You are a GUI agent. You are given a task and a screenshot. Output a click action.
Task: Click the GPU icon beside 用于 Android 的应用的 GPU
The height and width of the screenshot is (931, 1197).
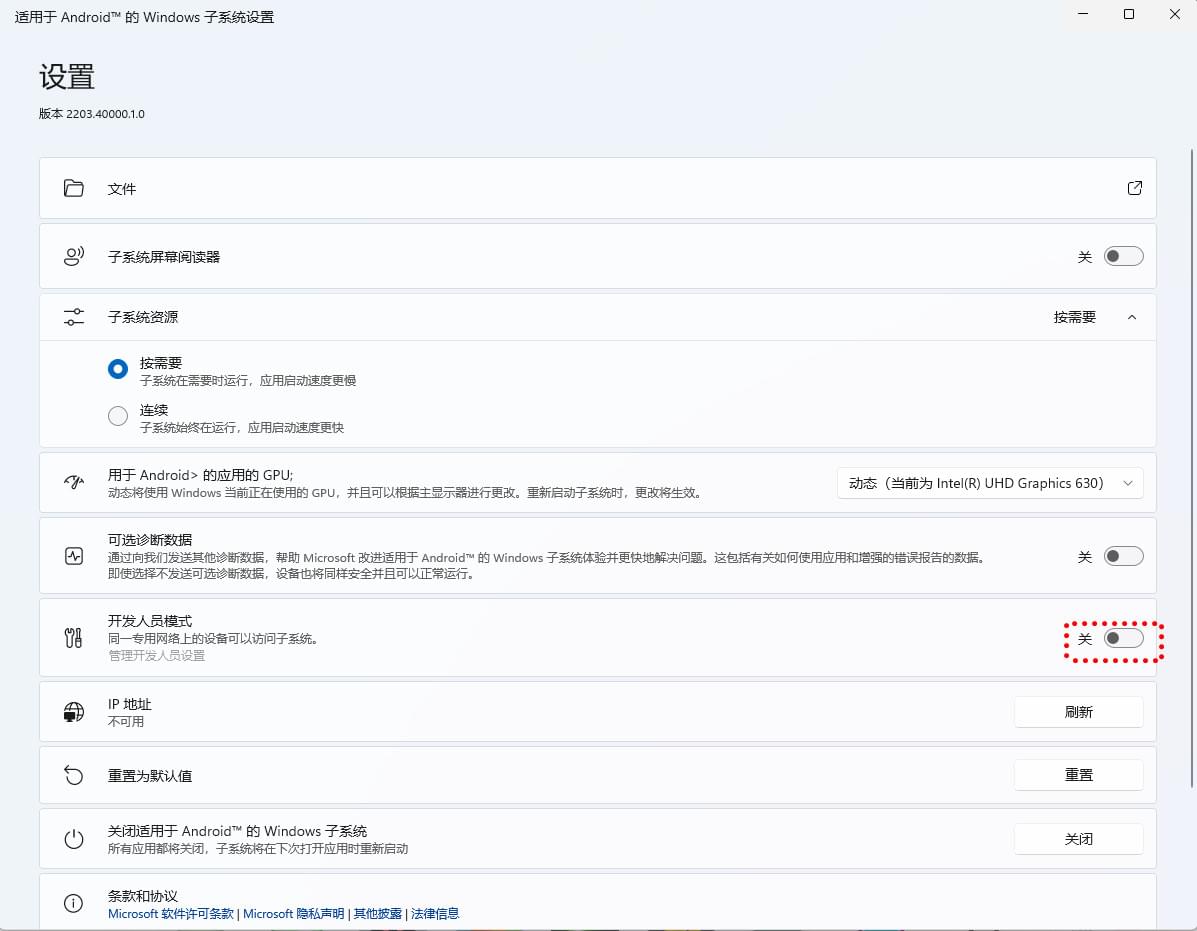click(73, 483)
